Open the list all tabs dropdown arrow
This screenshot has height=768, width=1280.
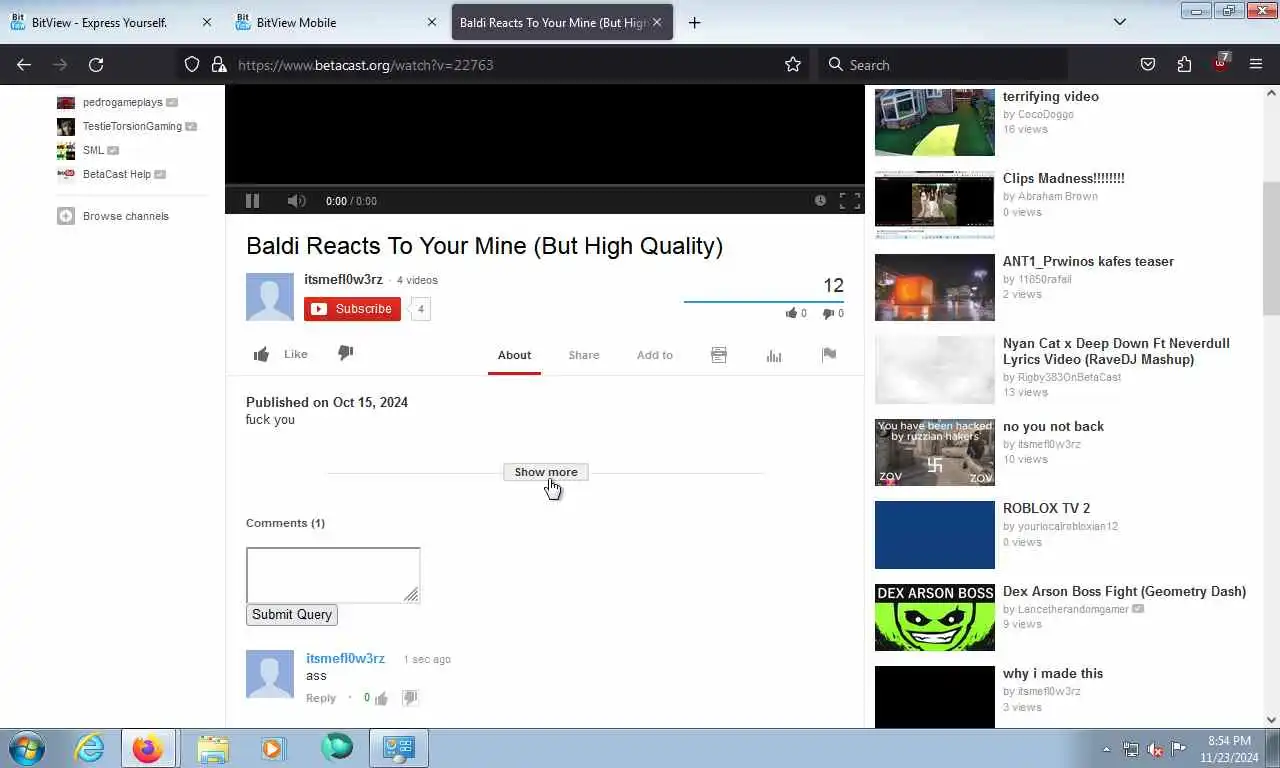[x=1120, y=22]
